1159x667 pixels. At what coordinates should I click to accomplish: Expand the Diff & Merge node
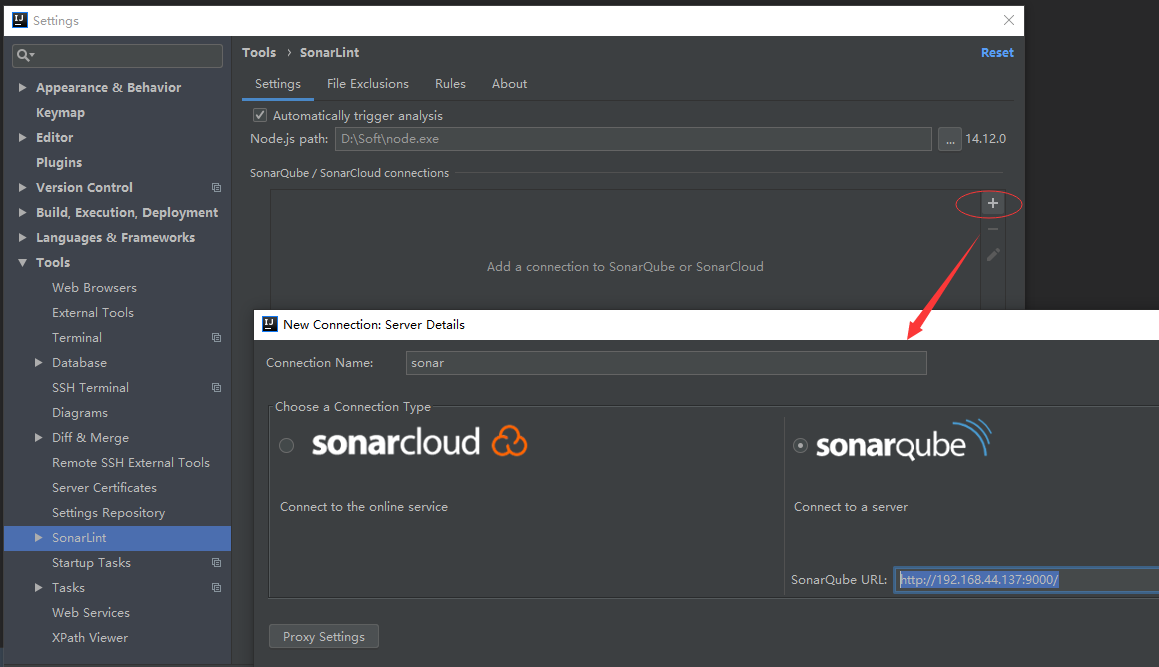[38, 438]
